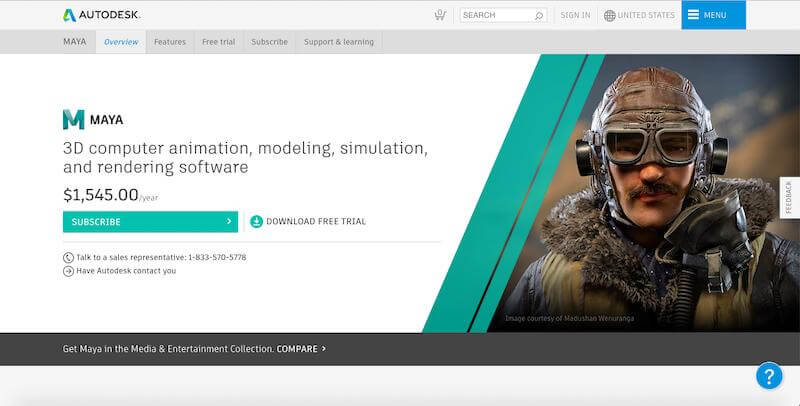Click Get Maya in the Media & Entertainment text
Screen dimensions: 800x406
[x=168, y=349]
